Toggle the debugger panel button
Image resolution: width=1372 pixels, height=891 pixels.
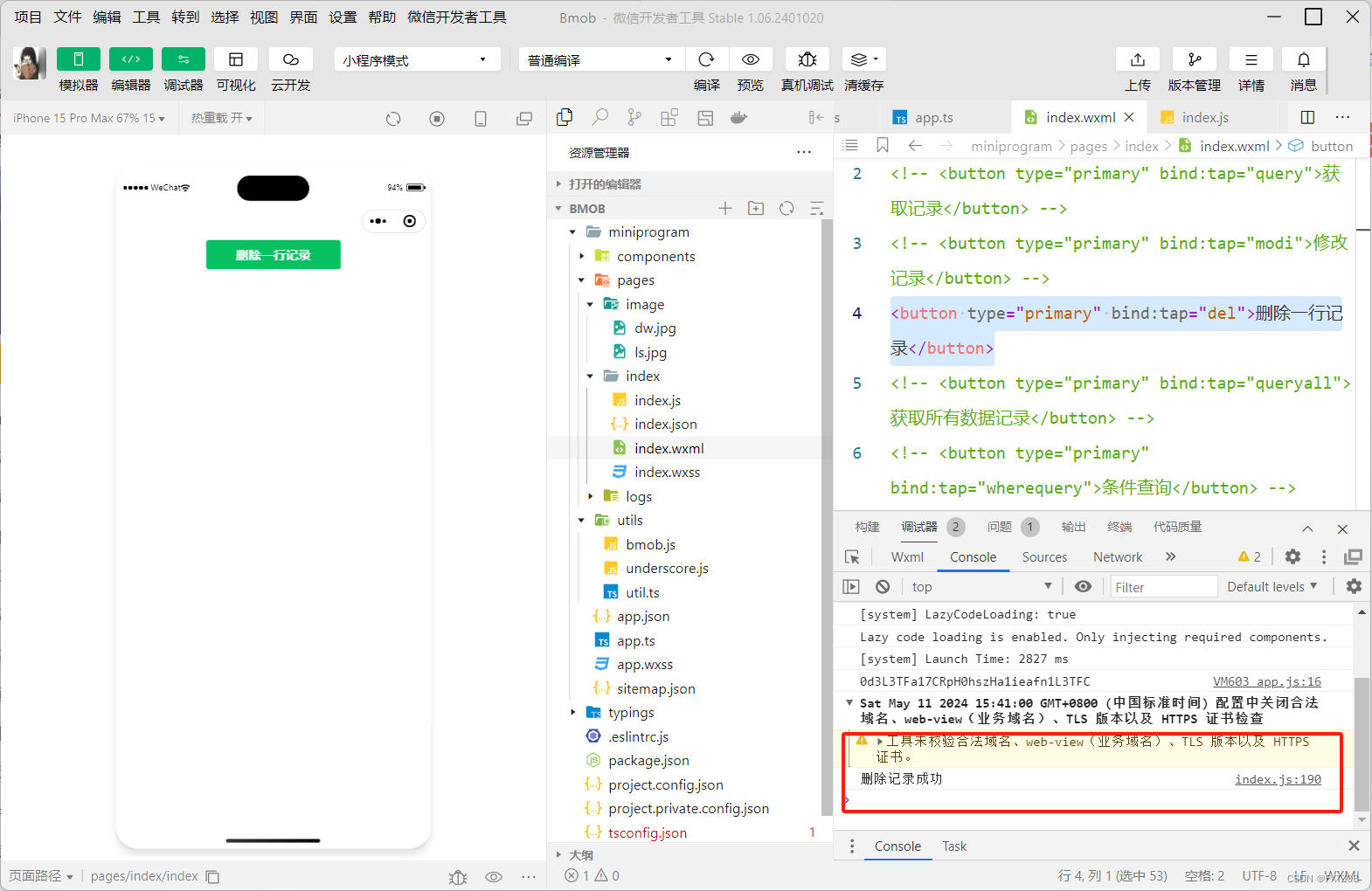coord(184,59)
